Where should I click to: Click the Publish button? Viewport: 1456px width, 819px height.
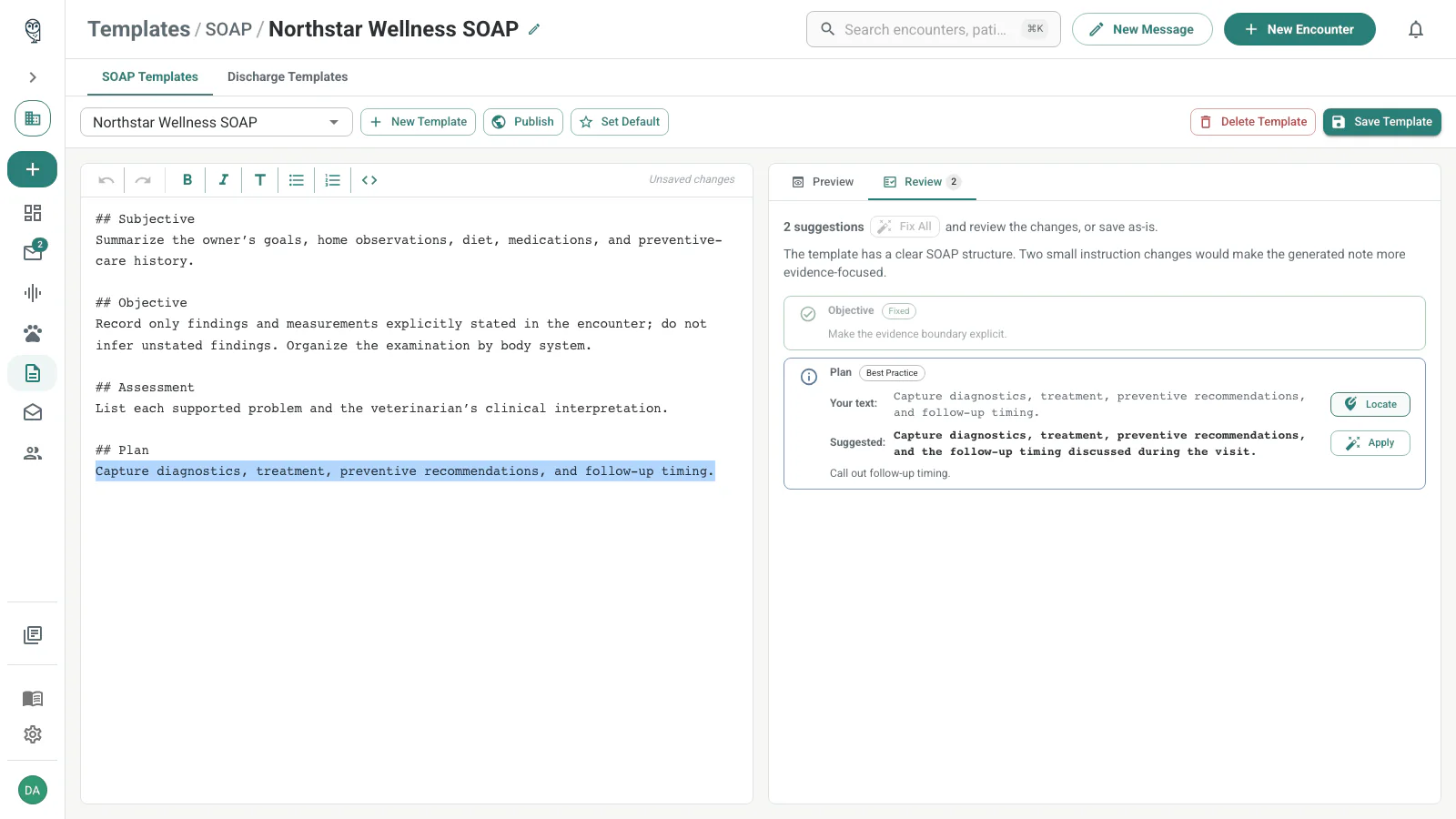click(523, 122)
